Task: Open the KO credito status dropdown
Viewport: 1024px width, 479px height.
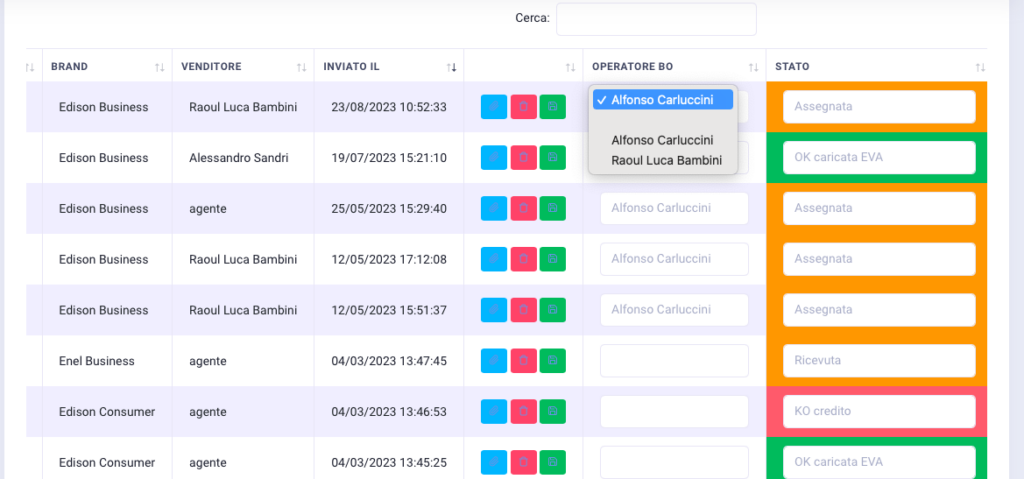Action: [879, 412]
